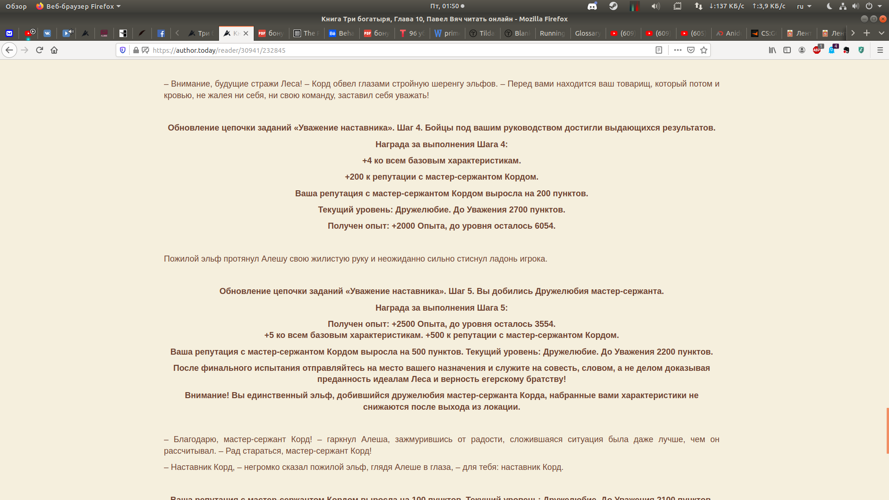Bookmark this page with the star icon

pos(704,50)
